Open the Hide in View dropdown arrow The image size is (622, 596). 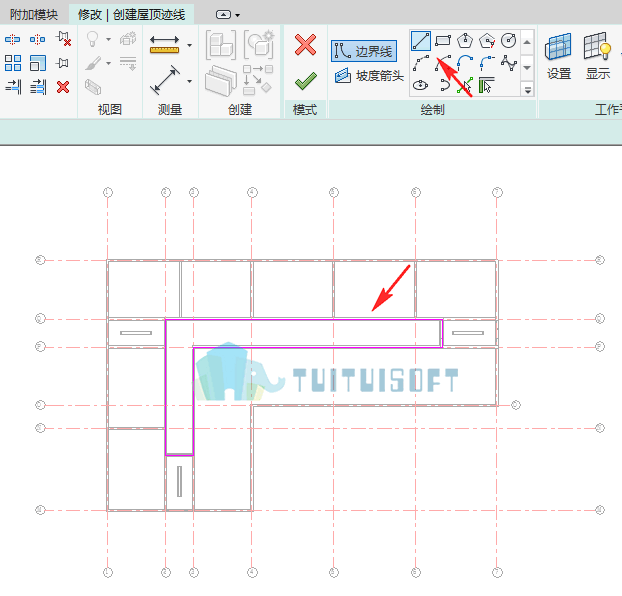(108, 39)
